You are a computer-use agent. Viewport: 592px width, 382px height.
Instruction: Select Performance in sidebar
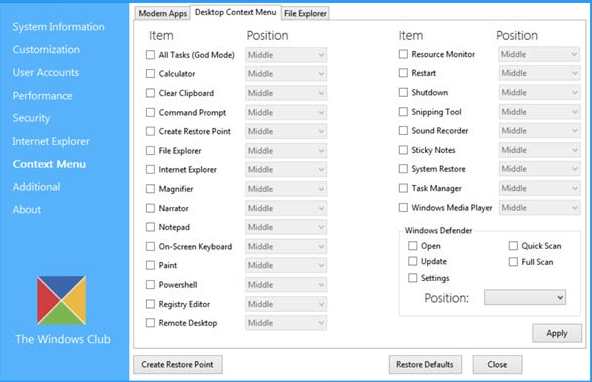coord(42,96)
